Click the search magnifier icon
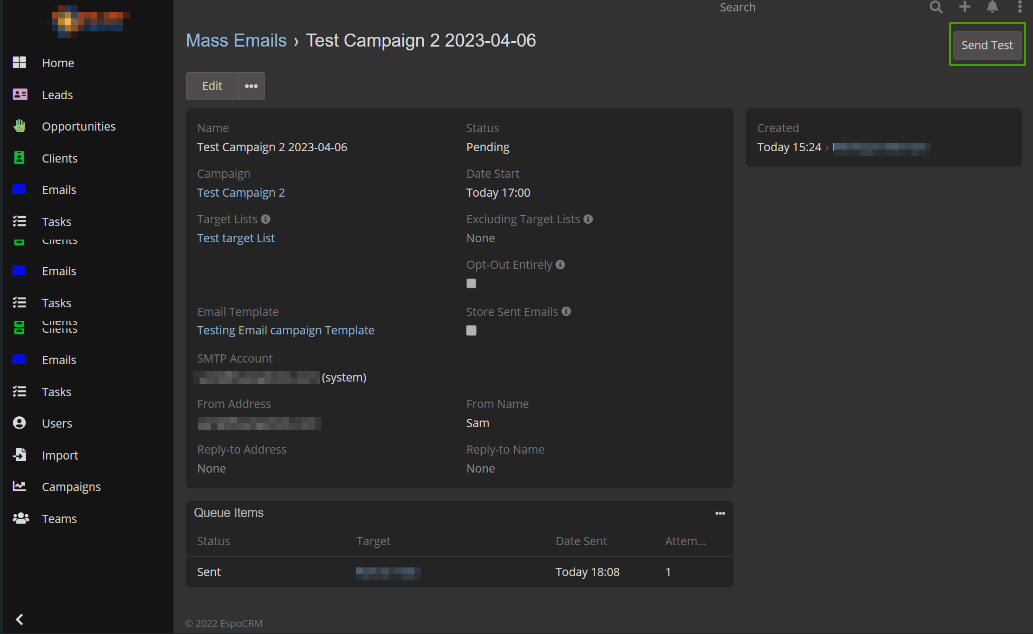Screen dimensions: 1033x634 tap(936, 7)
